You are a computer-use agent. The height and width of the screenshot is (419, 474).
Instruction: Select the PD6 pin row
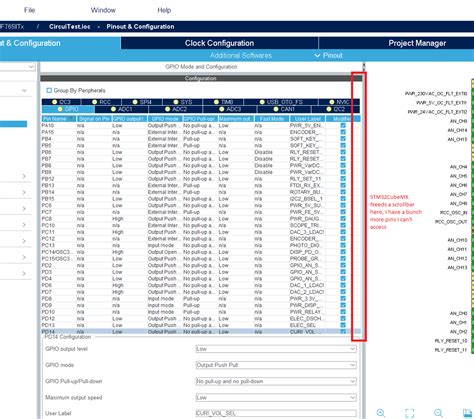[201, 285]
